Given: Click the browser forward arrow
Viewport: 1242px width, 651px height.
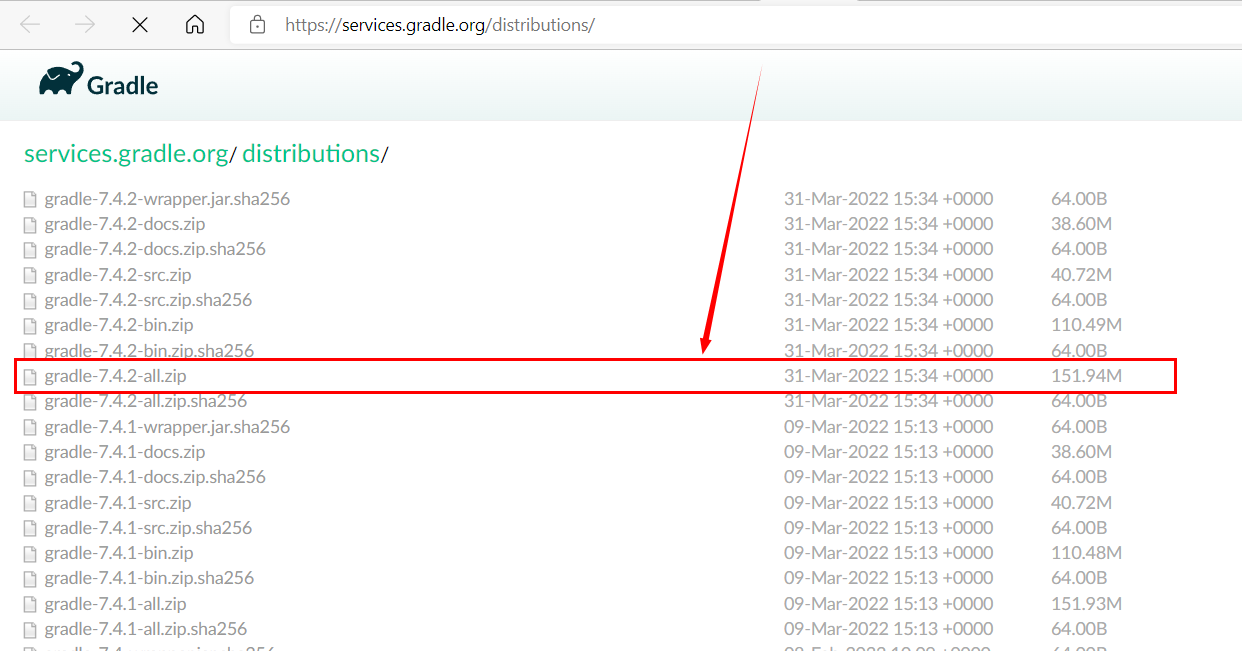Looking at the screenshot, I should click(x=85, y=25).
